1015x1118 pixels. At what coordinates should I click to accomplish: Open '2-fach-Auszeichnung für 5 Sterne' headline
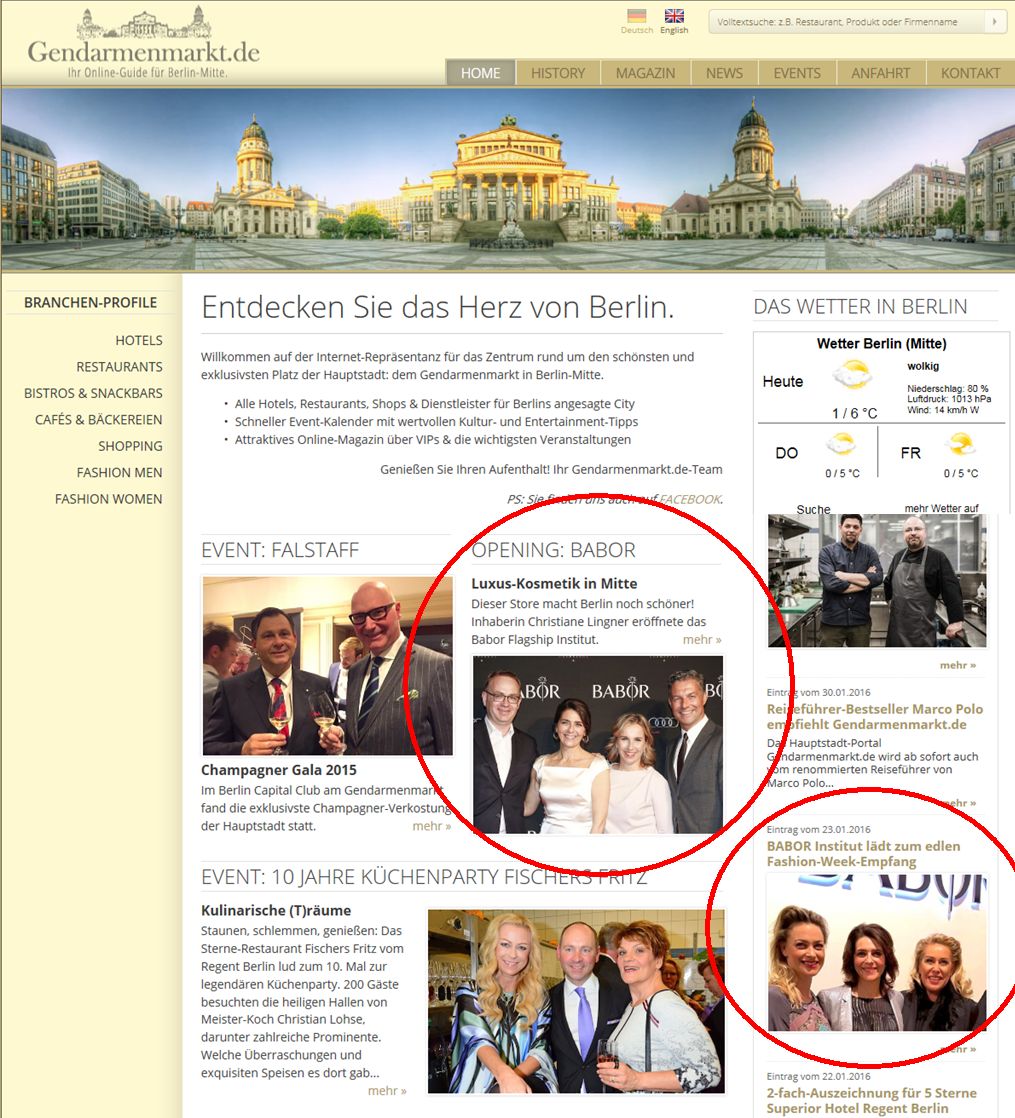tap(872, 1100)
